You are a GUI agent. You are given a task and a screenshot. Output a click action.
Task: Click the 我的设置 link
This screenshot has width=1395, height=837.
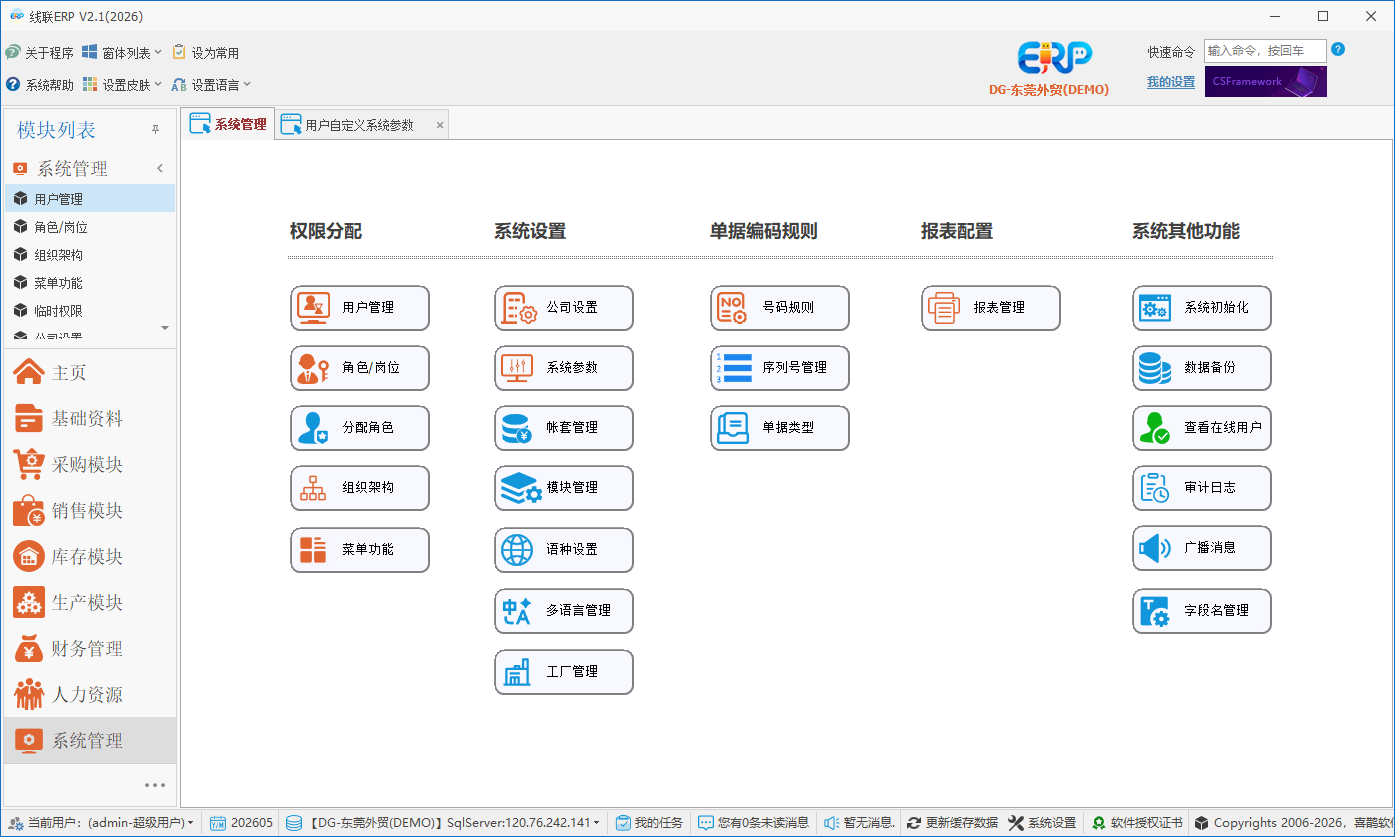pos(1171,82)
